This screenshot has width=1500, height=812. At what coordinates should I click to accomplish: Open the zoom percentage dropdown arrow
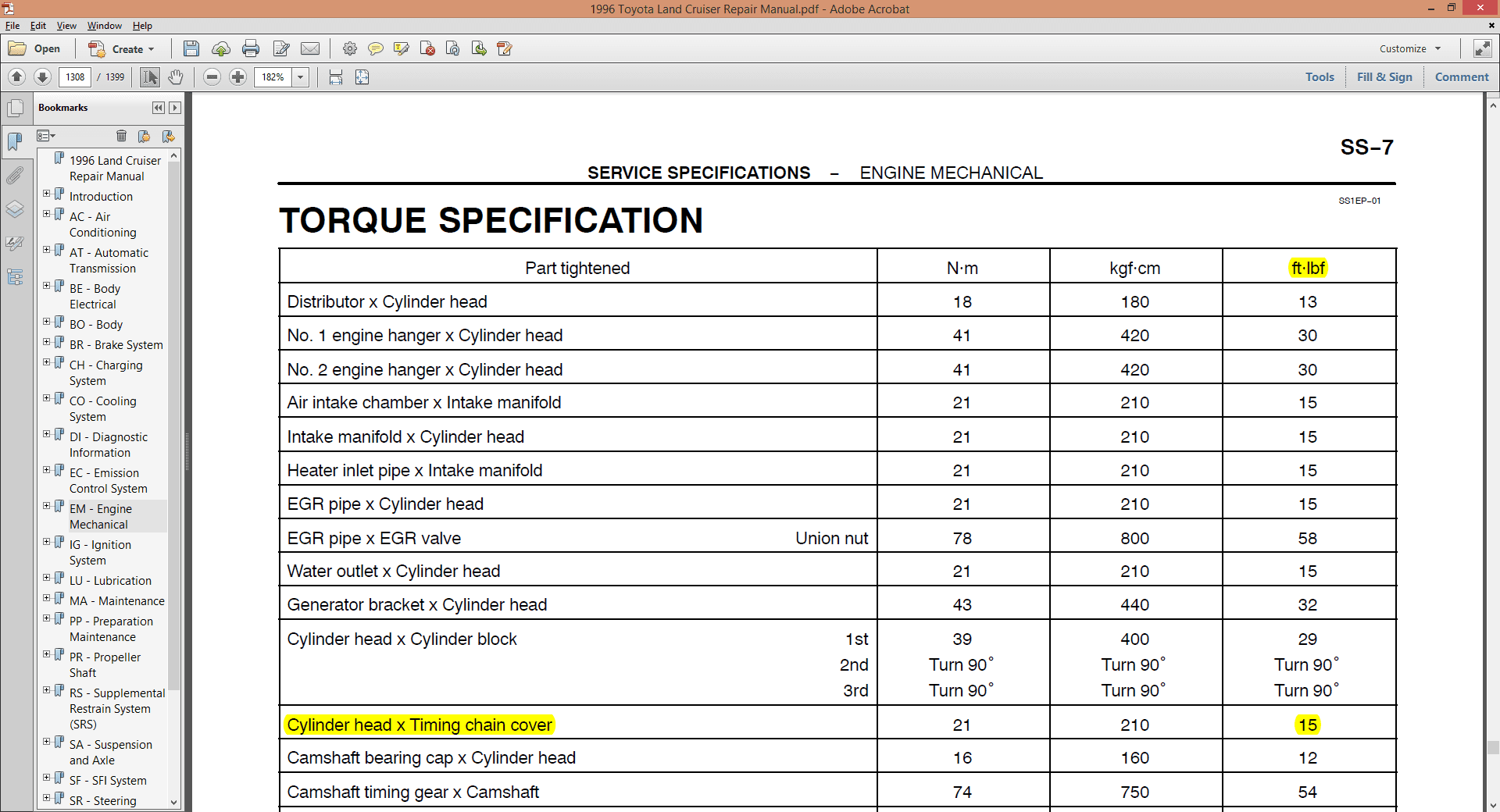pyautogui.click(x=301, y=77)
